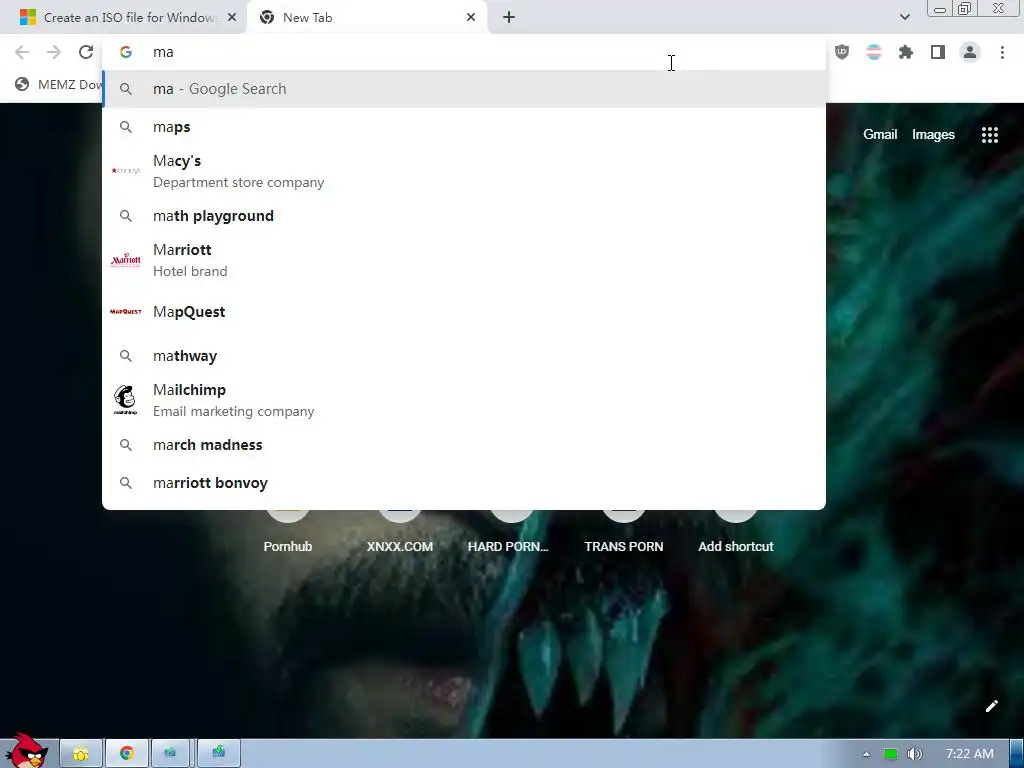Open the Angry Birds start button
1024x768 pixels.
[26, 751]
